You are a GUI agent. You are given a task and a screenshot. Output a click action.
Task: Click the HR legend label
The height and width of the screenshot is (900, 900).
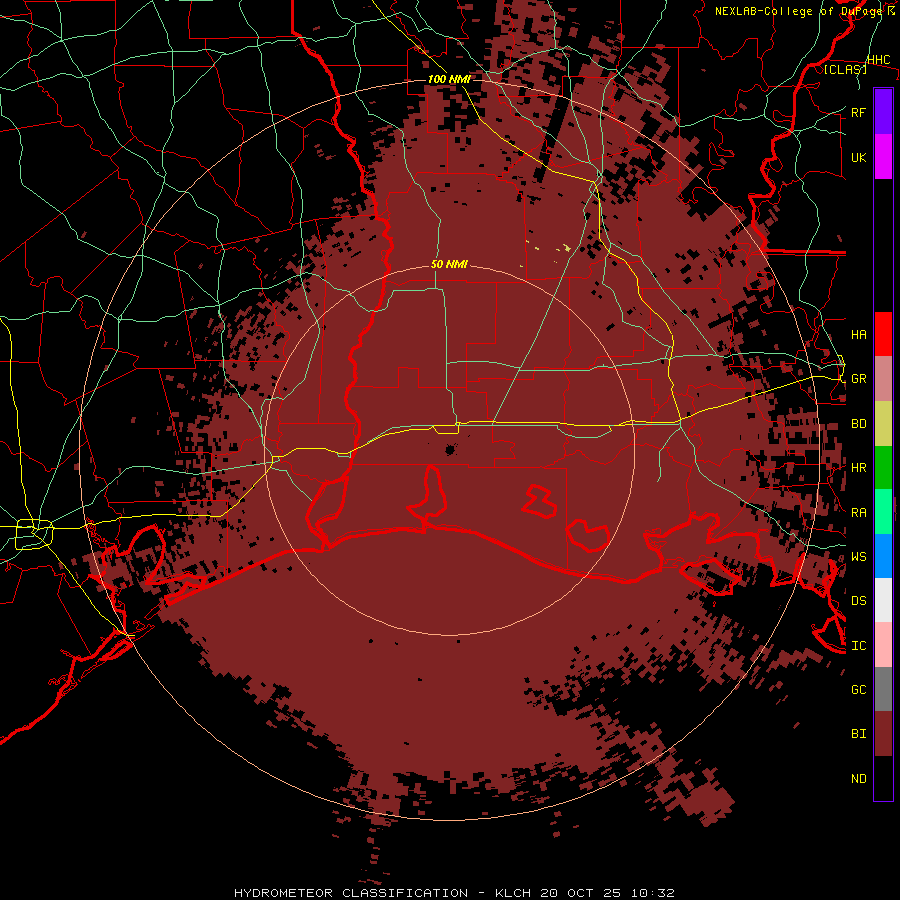pyautogui.click(x=859, y=468)
